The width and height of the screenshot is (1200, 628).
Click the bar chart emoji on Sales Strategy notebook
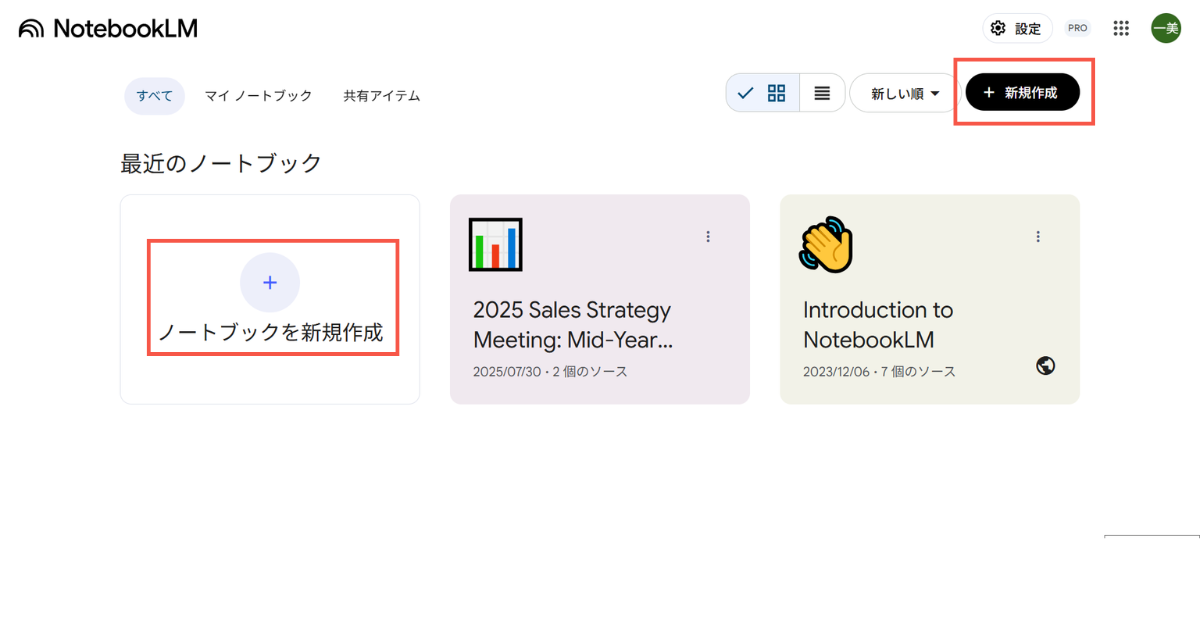click(x=495, y=244)
